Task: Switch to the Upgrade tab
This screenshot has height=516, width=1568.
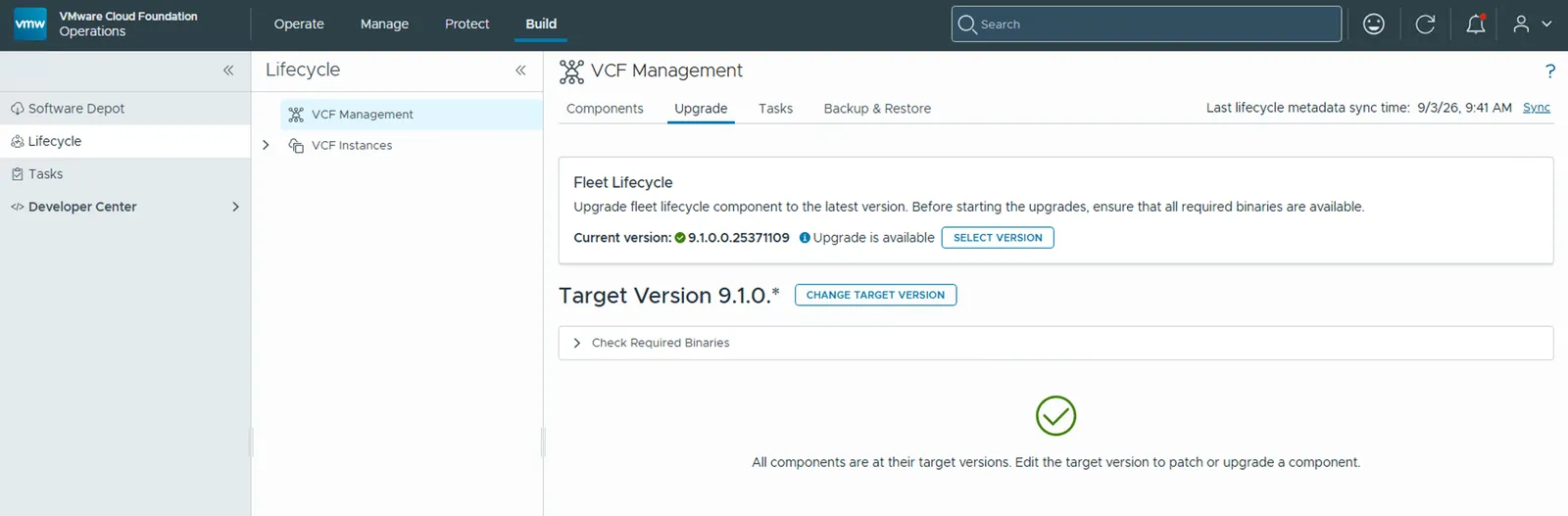Action: [x=701, y=109]
